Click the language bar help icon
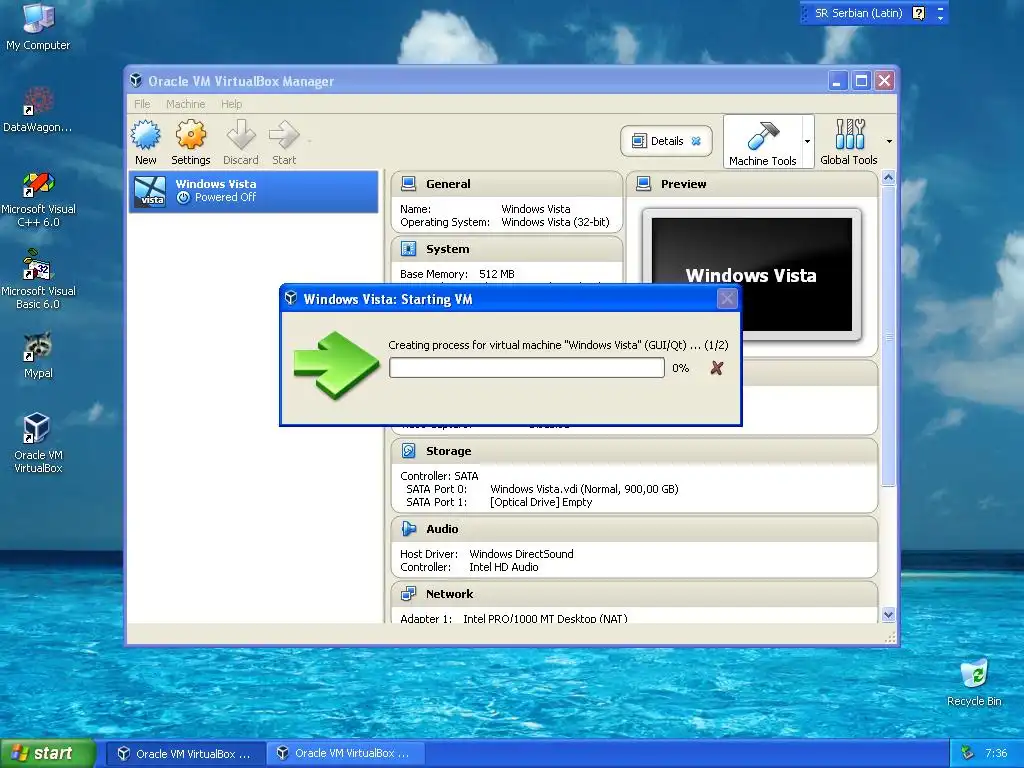1024x768 pixels. pos(918,13)
